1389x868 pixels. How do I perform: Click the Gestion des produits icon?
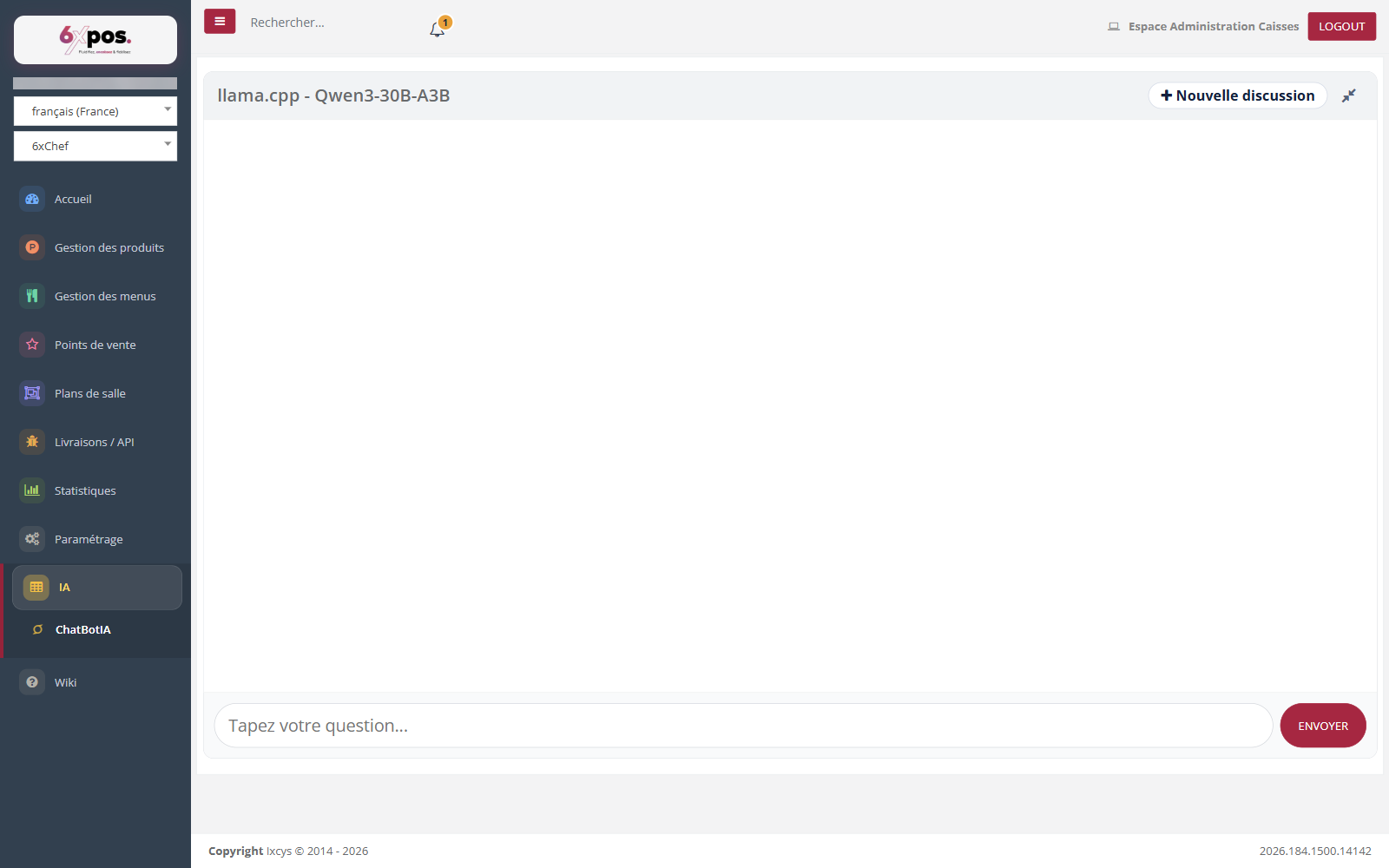pos(32,247)
